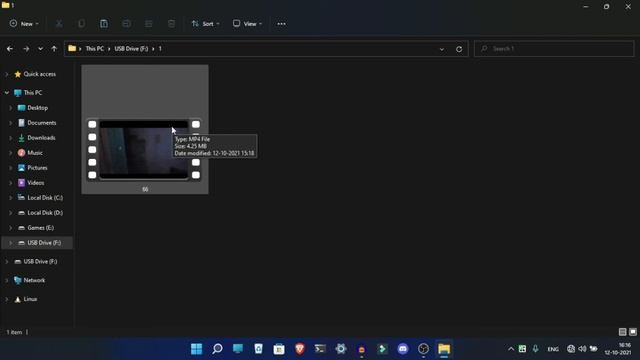Open Games (E:) drive in sidebar

pyautogui.click(x=40, y=228)
